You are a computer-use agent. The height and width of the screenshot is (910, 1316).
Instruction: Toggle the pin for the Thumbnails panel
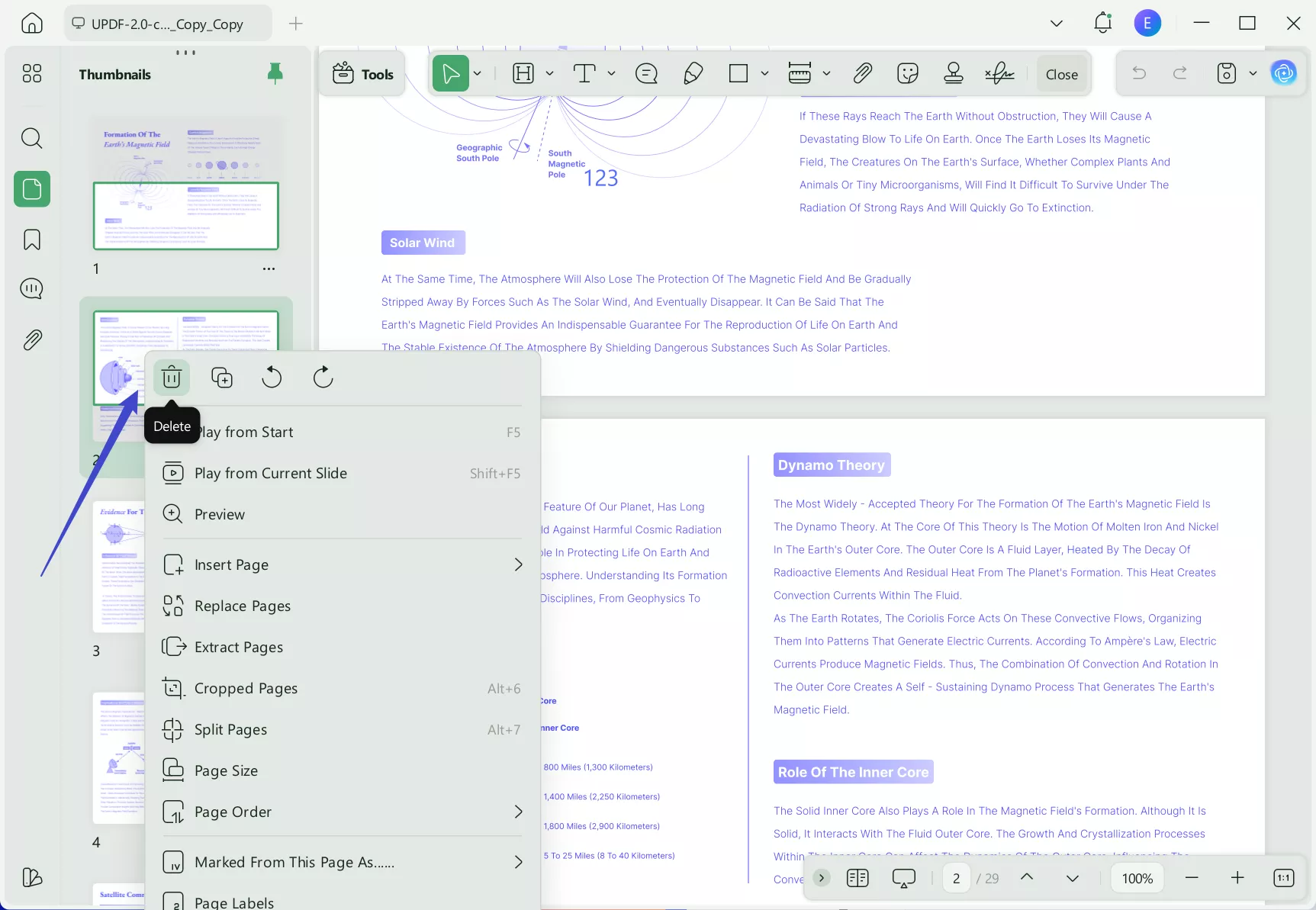(275, 73)
